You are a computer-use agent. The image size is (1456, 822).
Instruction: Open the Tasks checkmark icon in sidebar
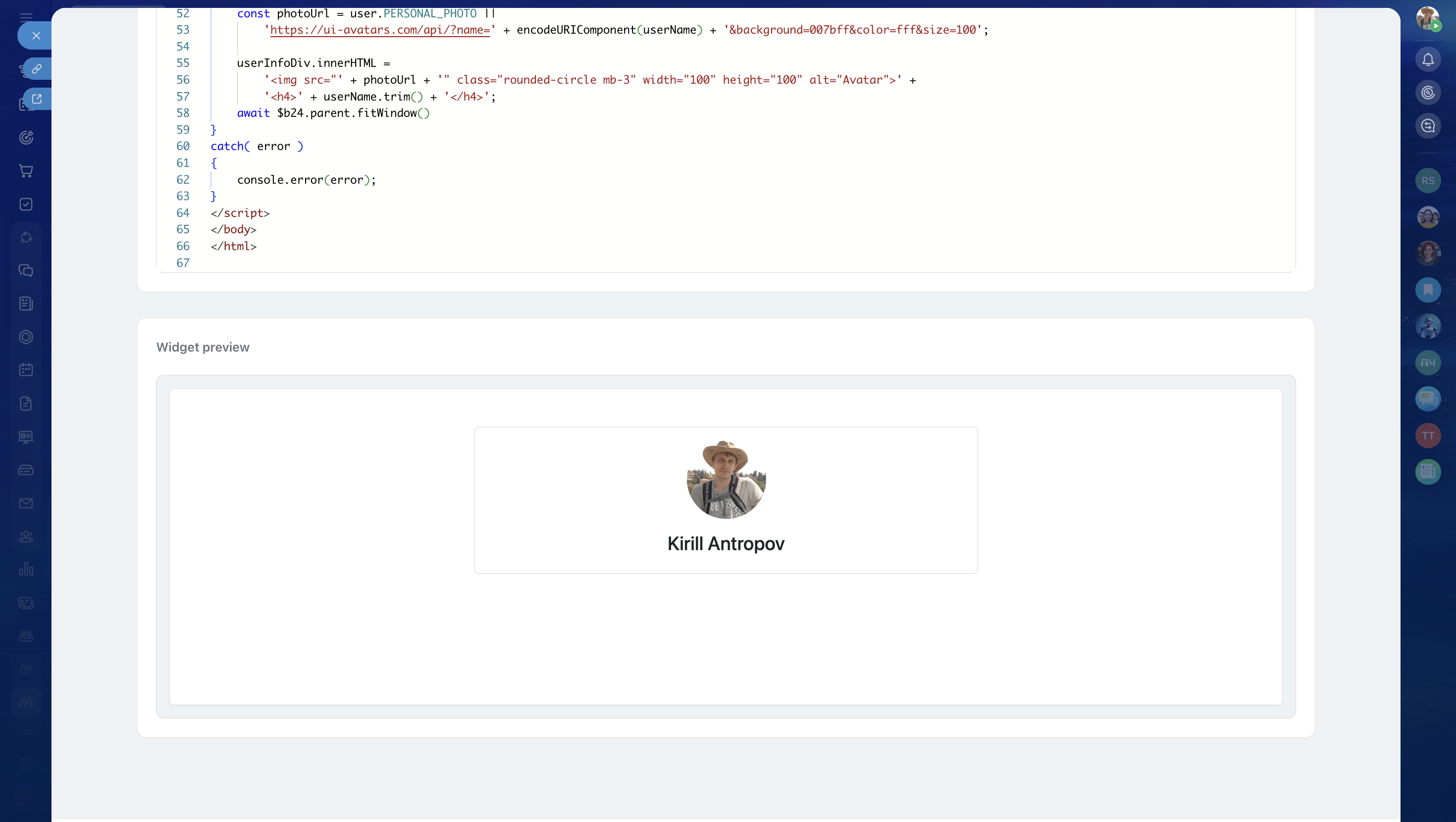(26, 204)
